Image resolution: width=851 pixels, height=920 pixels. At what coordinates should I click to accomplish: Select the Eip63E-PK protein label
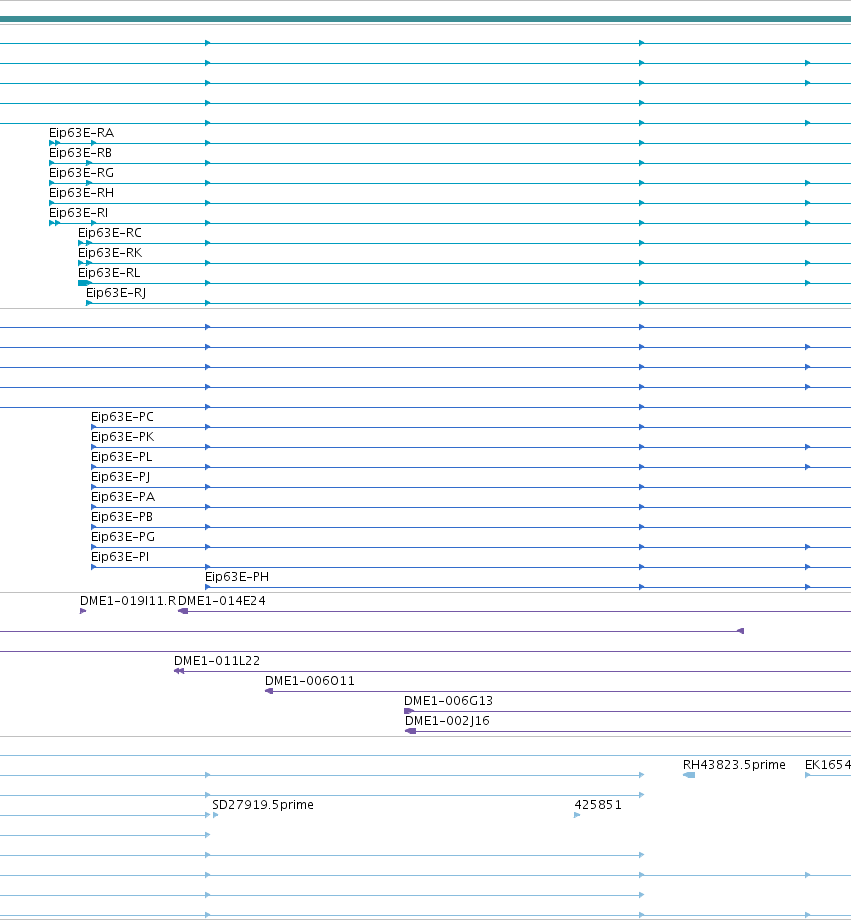[123, 437]
